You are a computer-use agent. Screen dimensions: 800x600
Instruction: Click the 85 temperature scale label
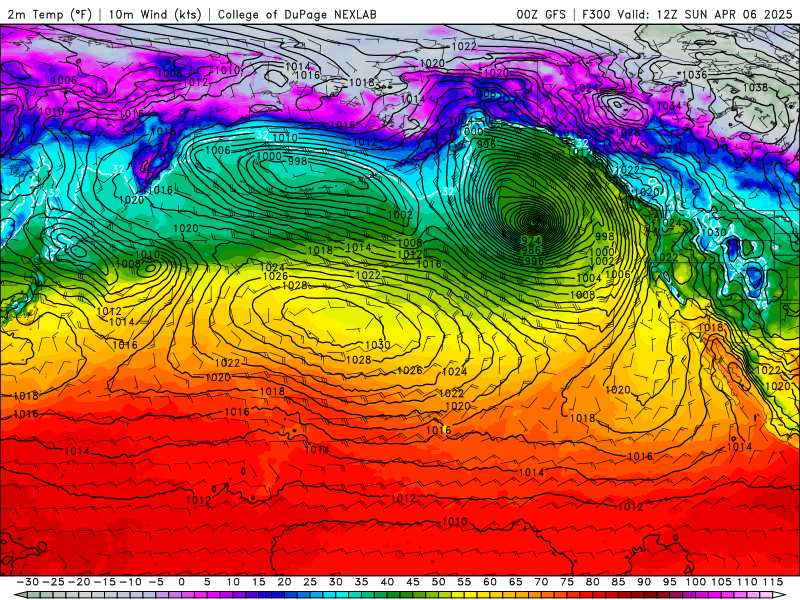click(x=618, y=582)
